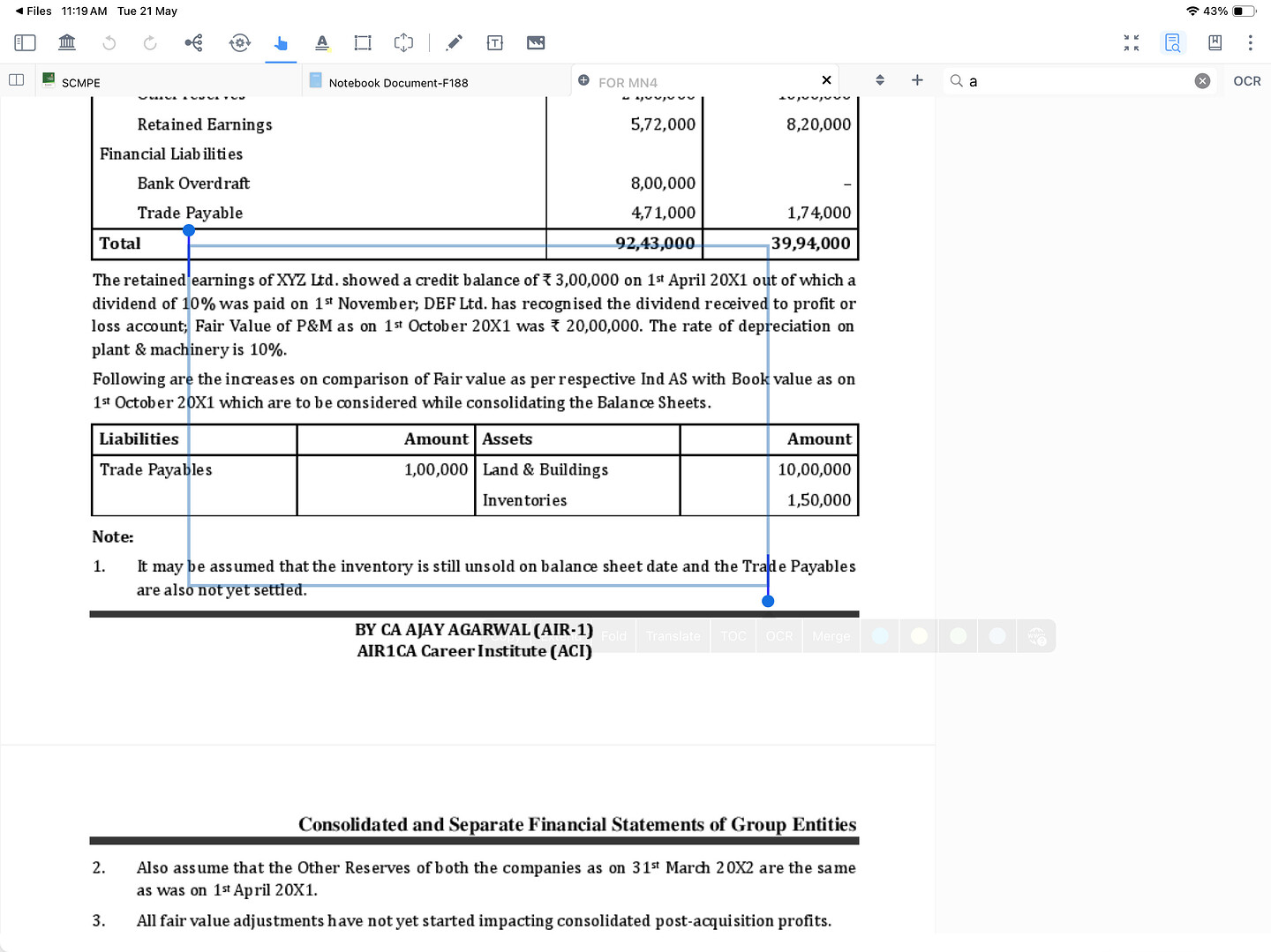
Task: Click the '92,43,000' total value
Action: coord(655,244)
